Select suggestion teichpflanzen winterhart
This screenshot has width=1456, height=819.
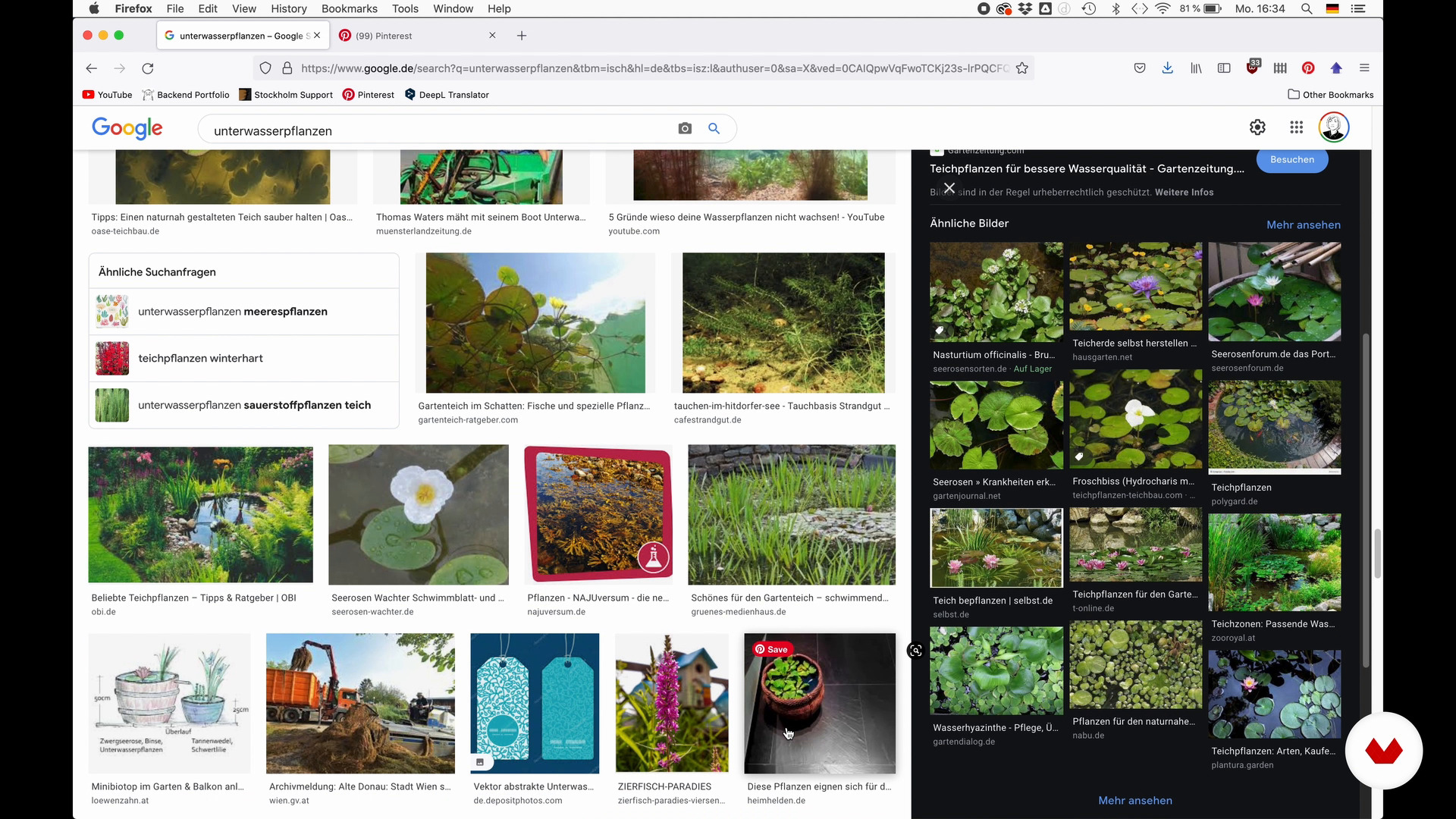click(244, 358)
